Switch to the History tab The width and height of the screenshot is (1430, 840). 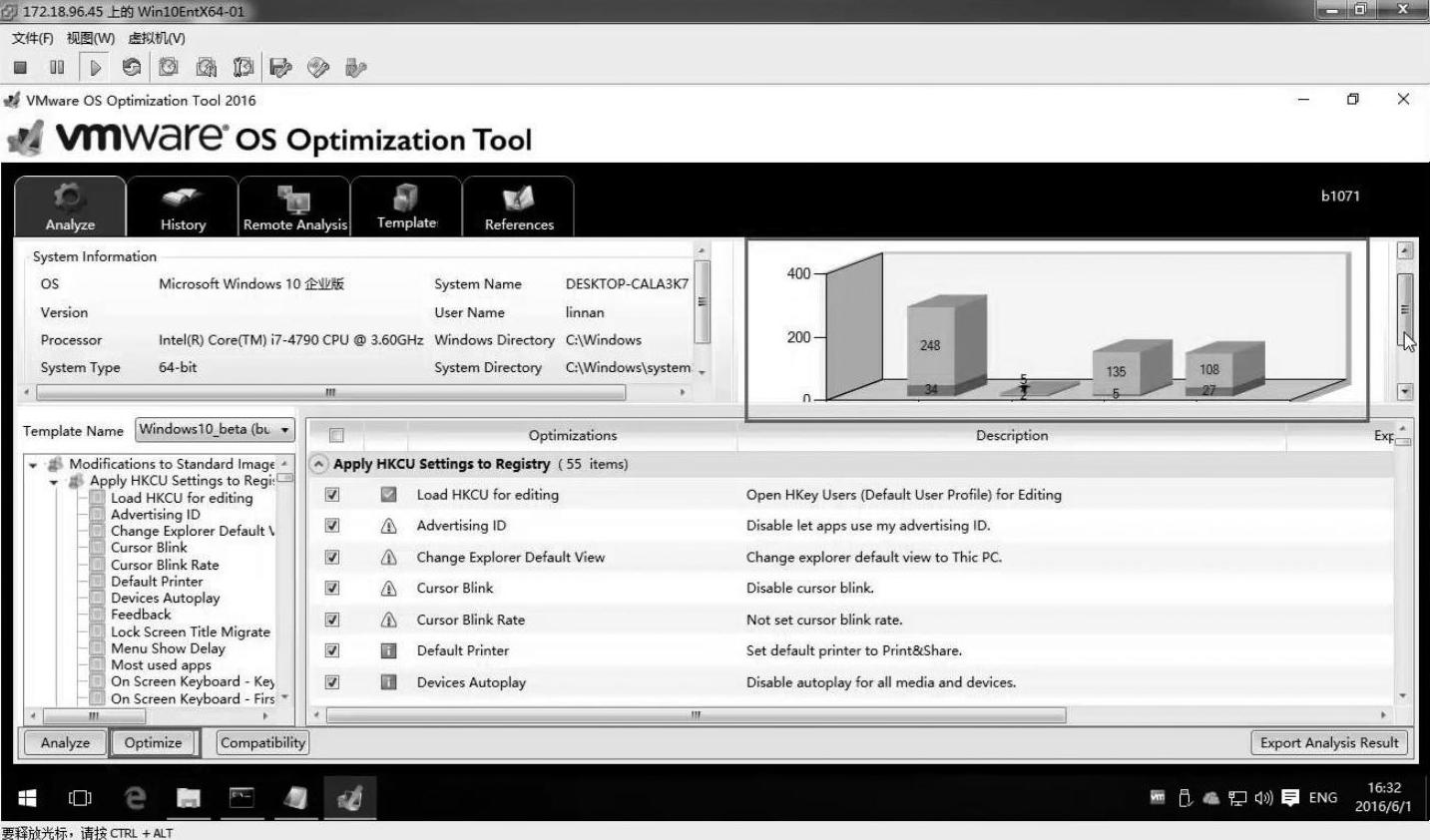183,207
